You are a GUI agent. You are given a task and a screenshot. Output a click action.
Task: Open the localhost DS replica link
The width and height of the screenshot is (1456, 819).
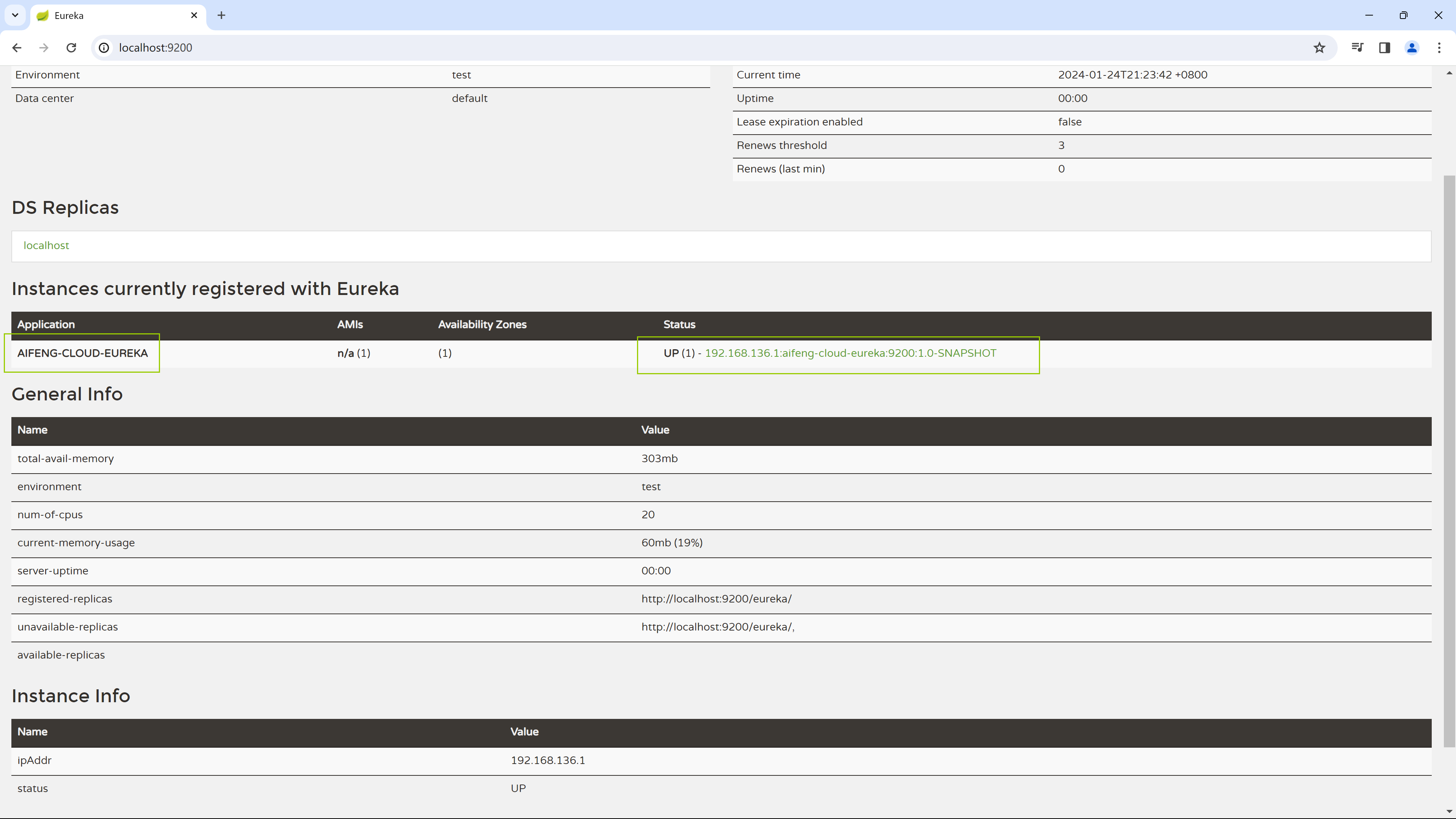click(x=46, y=245)
